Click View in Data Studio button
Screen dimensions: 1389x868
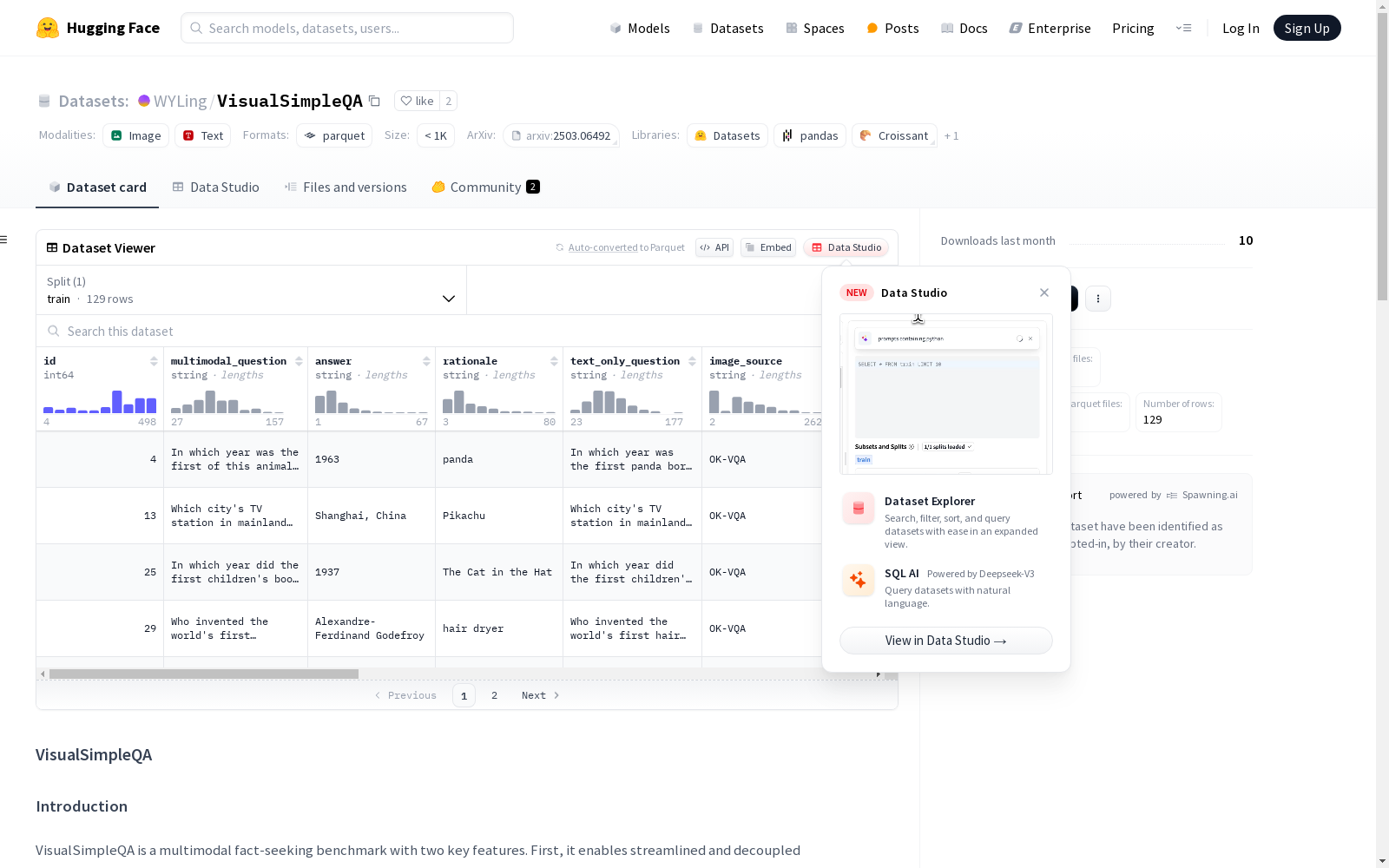point(945,641)
